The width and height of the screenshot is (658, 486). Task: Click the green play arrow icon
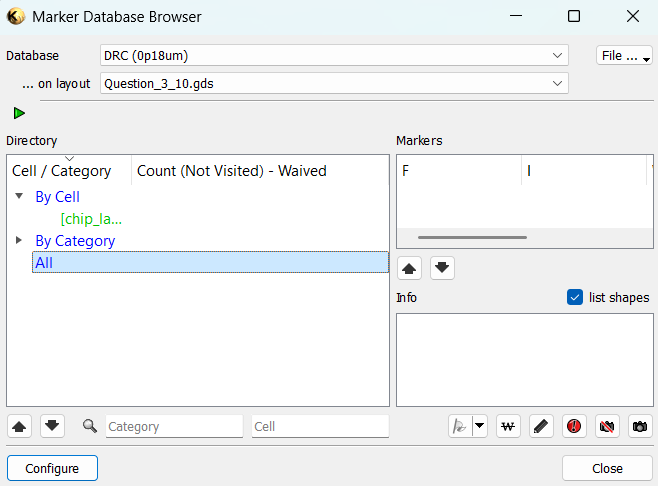[x=19, y=113]
